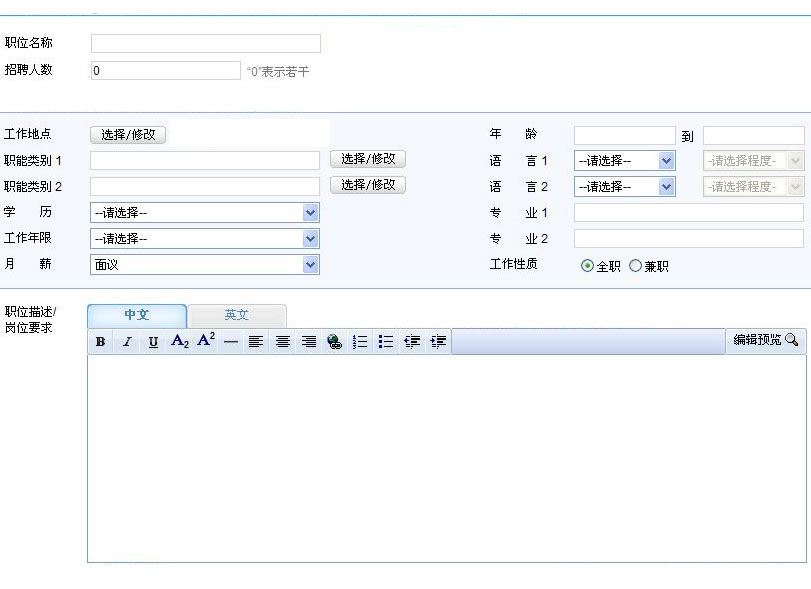Switch to the 英文 tab

tap(237, 315)
